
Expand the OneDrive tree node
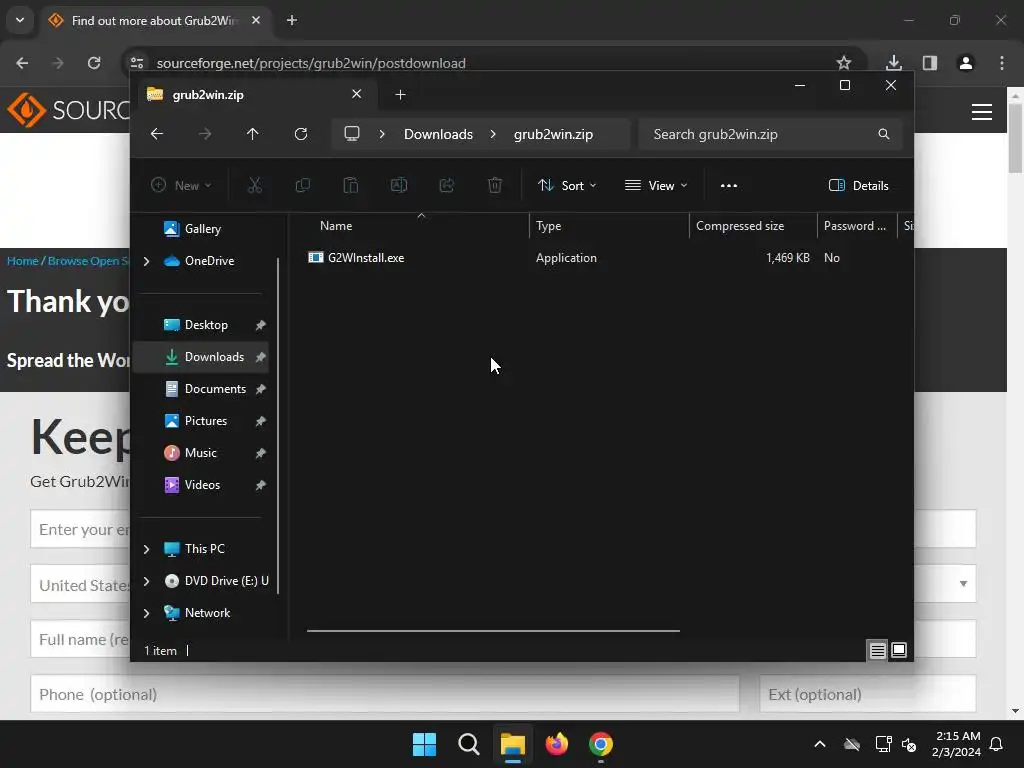pos(146,261)
